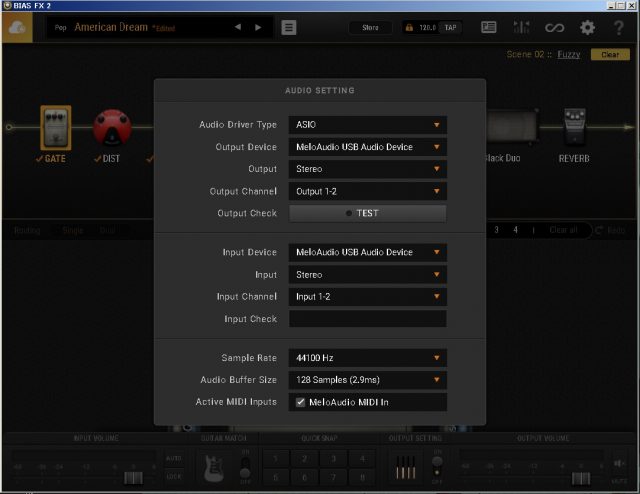Select Quick Snap slot 1
Viewport: 640px width, 494px height.
276,459
